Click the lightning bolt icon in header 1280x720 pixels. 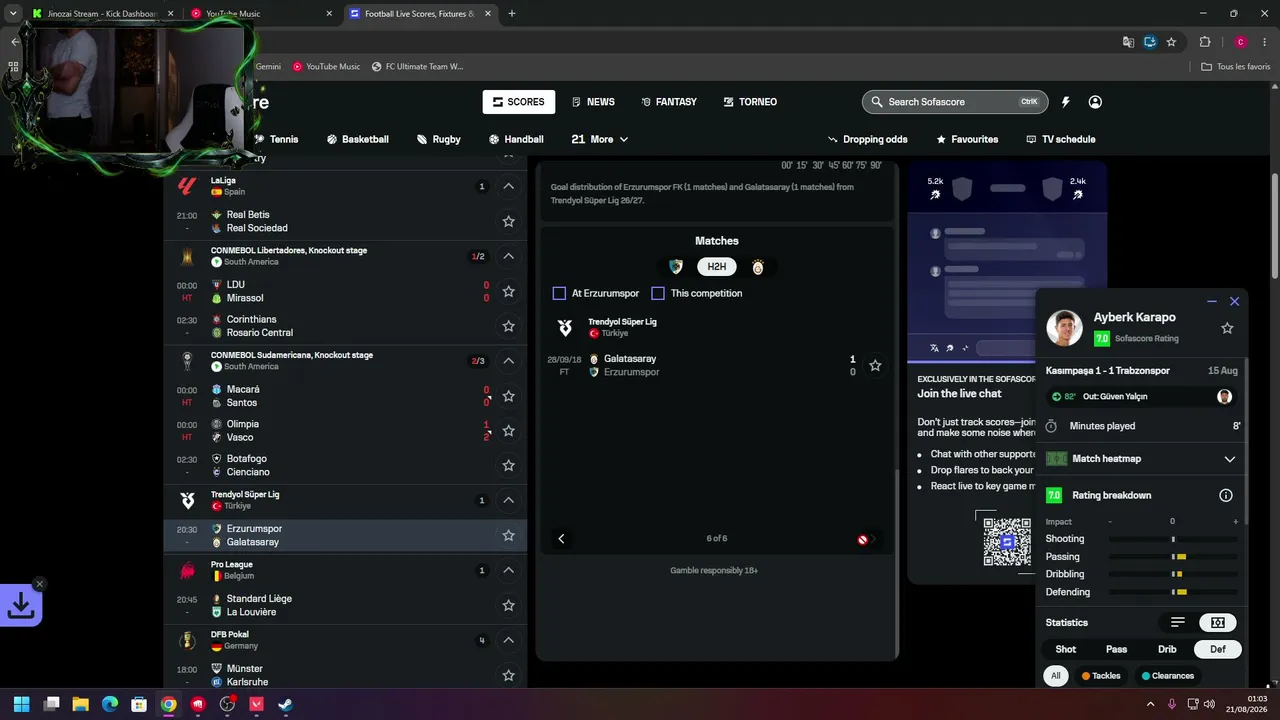tap(1066, 102)
